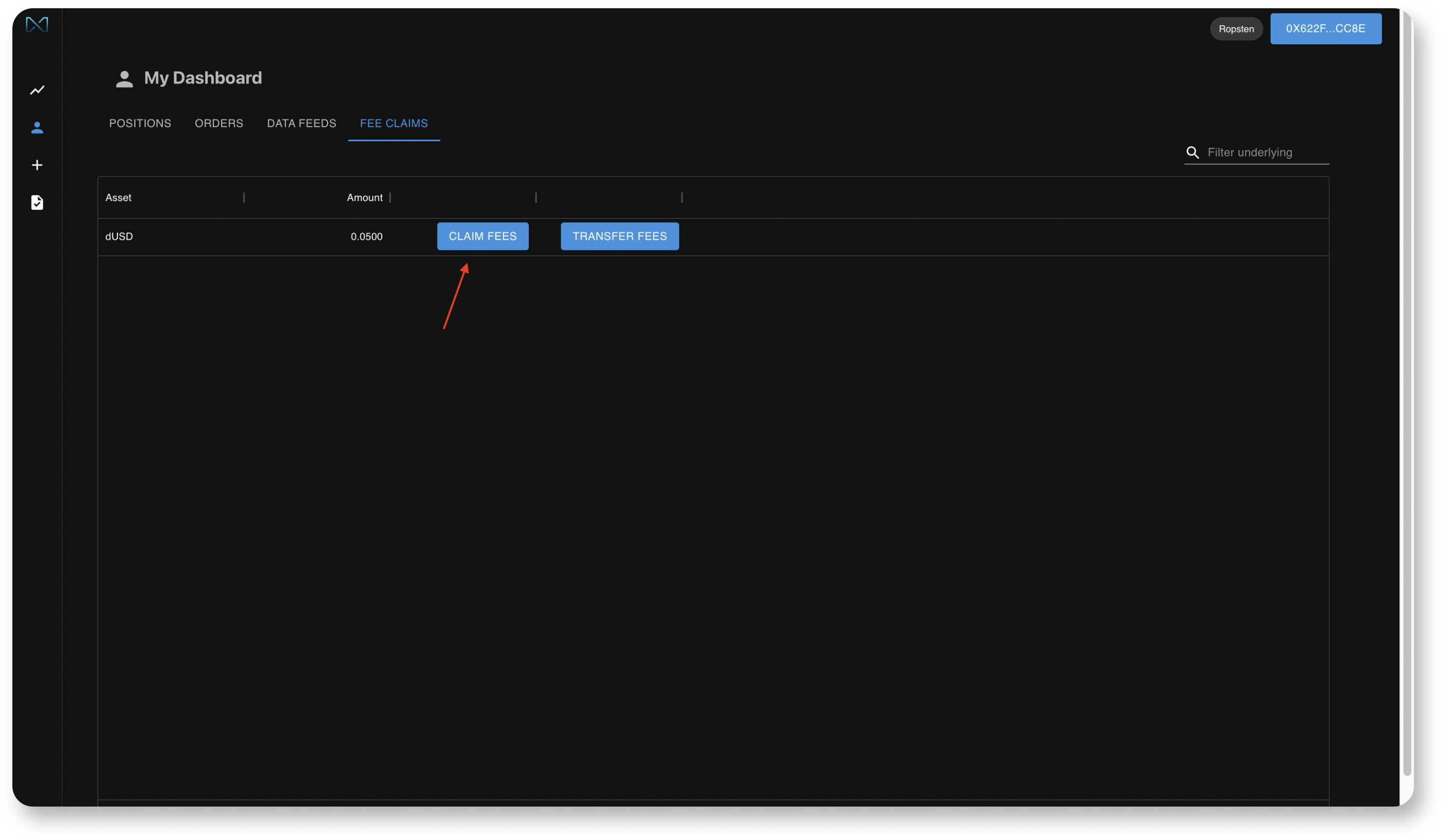Screen dimensions: 1443x840
Task: Open the 0X622F...CC8E wallet button
Action: coord(1325,29)
